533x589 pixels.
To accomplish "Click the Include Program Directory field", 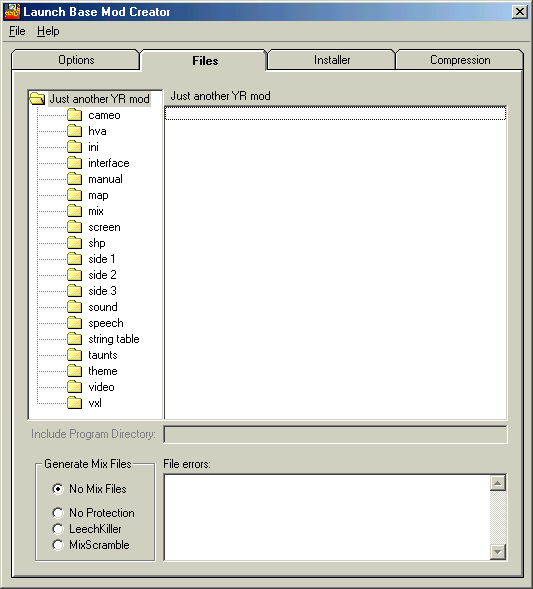I will tap(335, 434).
